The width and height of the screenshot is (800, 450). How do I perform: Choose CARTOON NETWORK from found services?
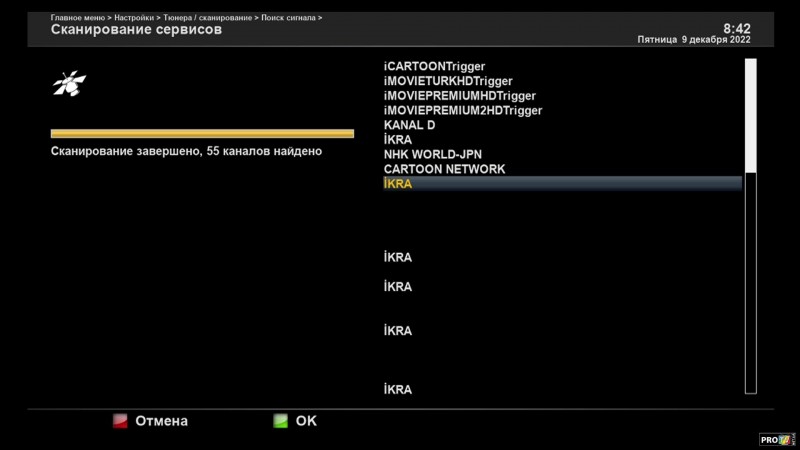pos(444,169)
